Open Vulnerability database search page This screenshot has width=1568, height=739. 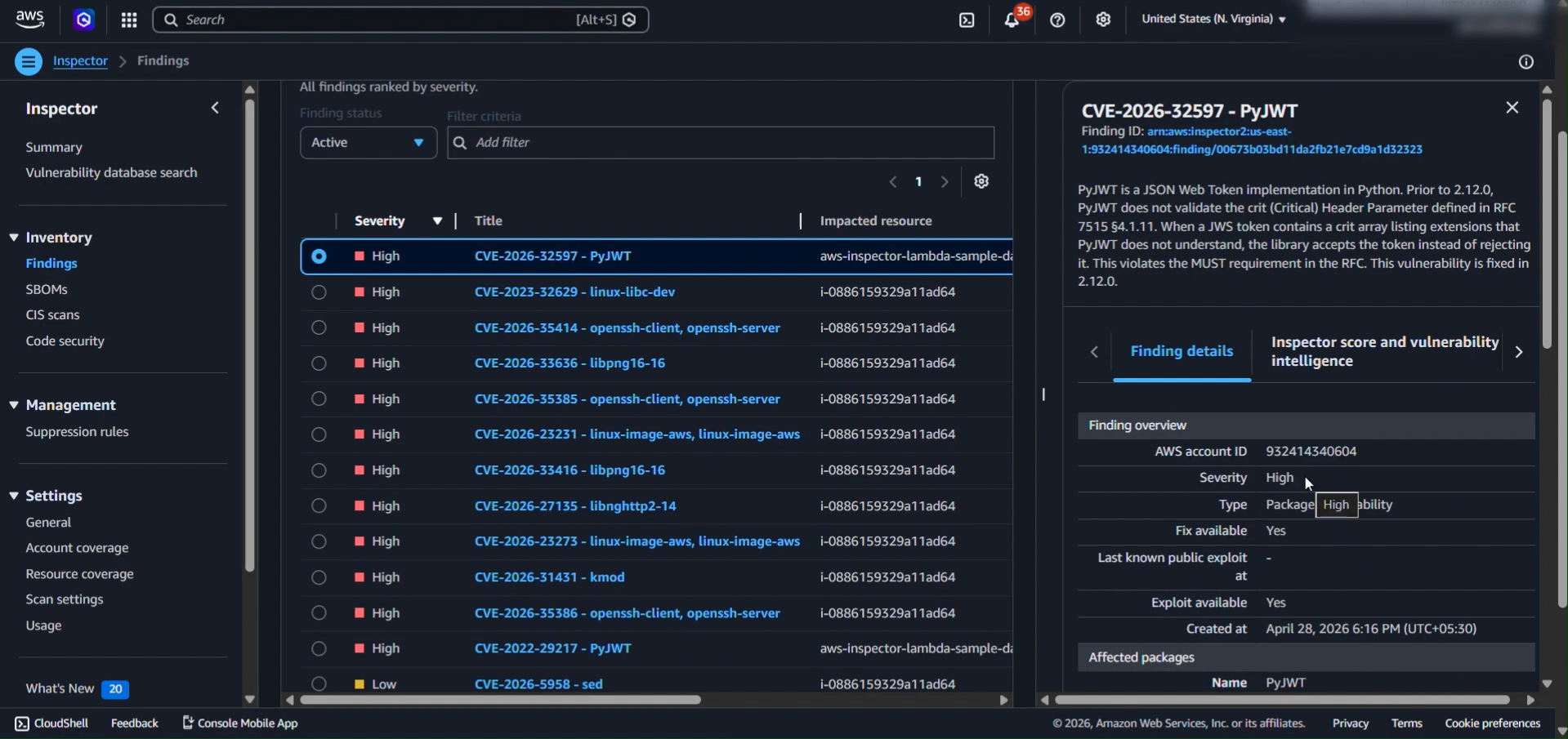111,172
